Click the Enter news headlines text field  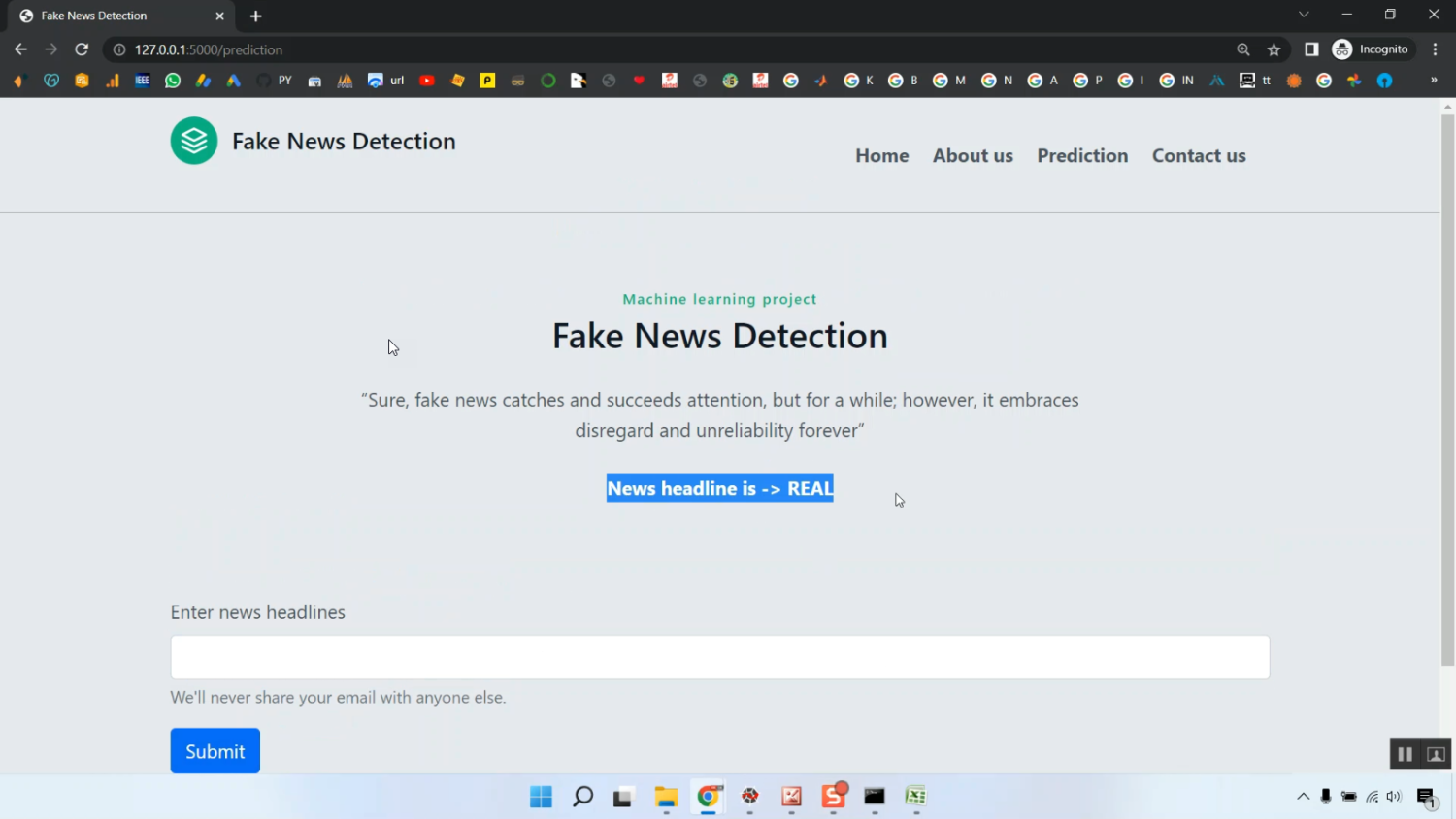coord(719,657)
